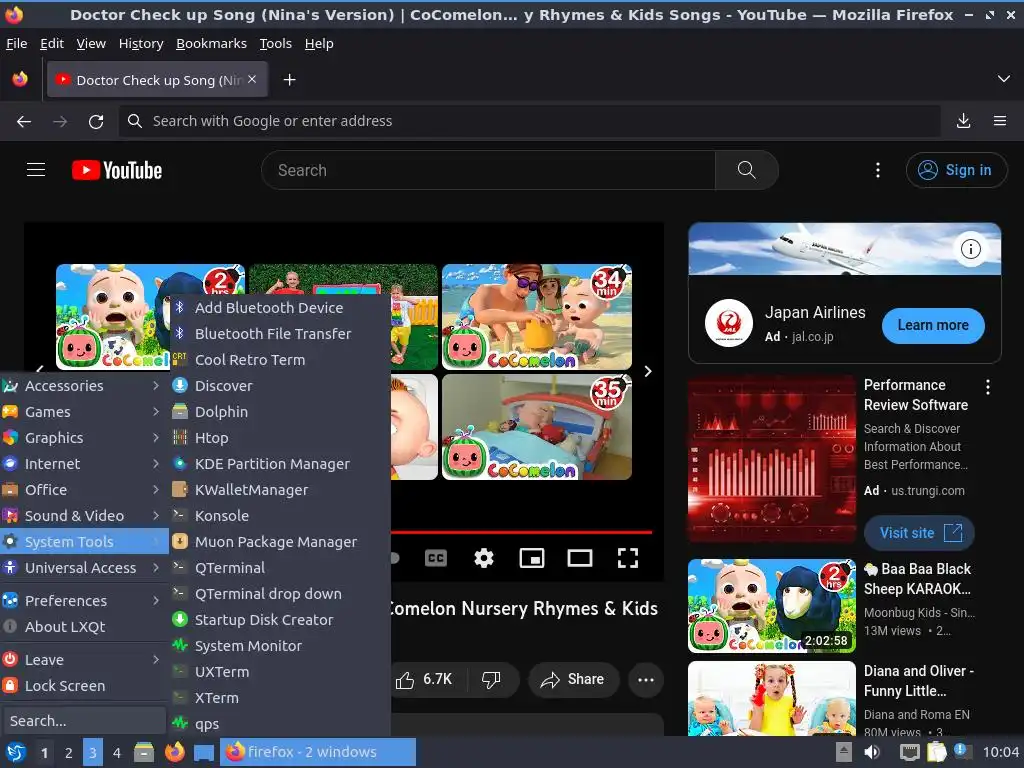
Task: Open ad info icon on Japan Airlines banner
Action: pos(971,249)
